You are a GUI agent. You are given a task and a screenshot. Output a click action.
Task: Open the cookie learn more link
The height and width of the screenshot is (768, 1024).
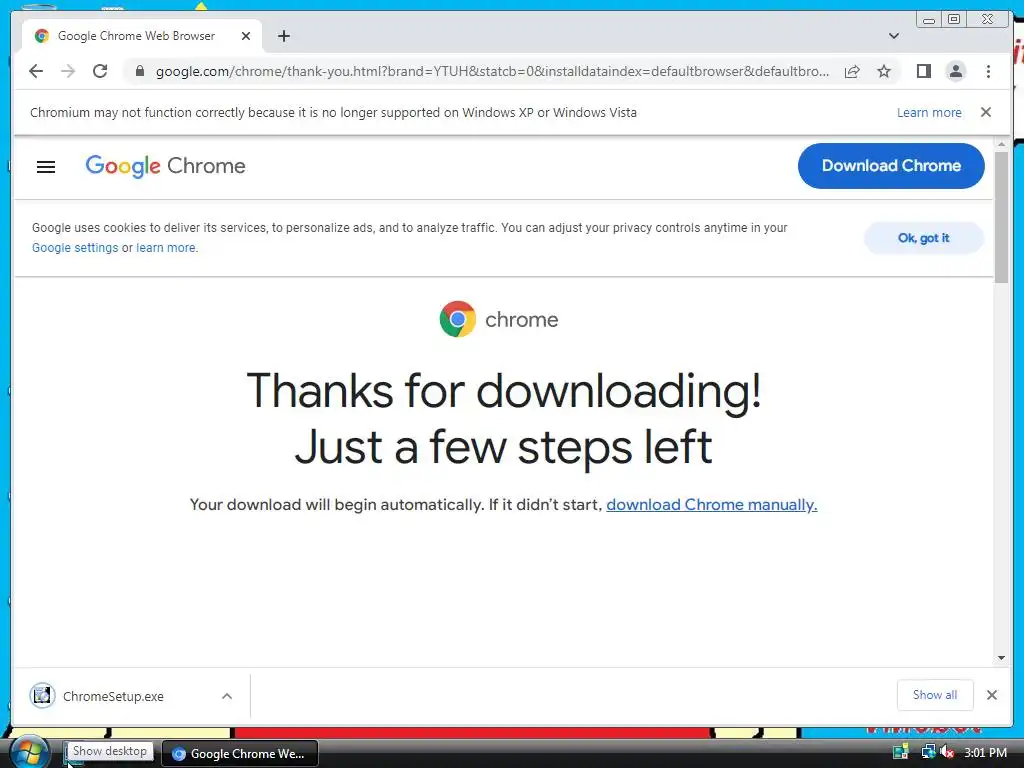[165, 248]
